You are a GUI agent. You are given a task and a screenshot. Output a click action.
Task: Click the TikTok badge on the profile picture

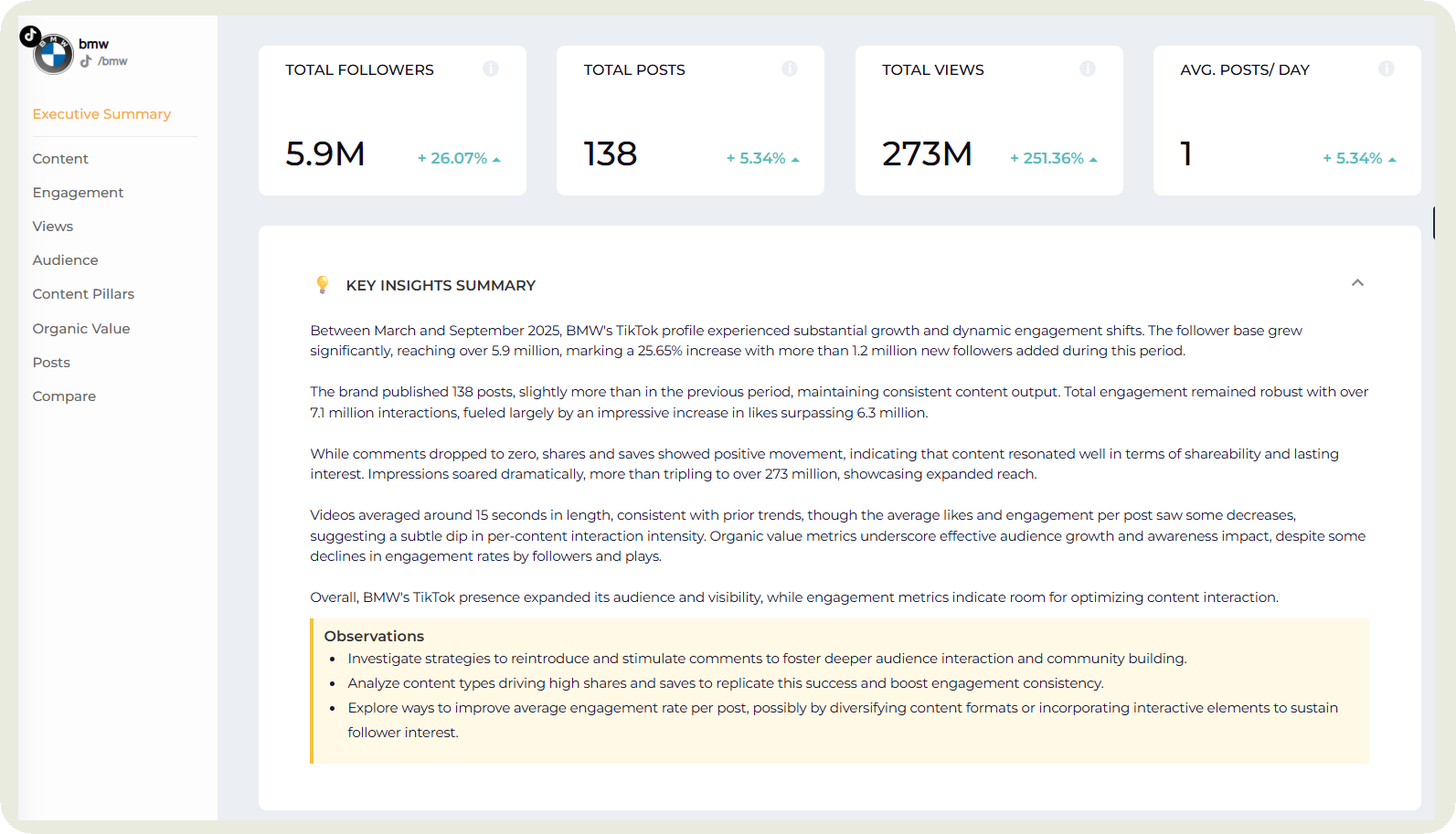point(30,36)
